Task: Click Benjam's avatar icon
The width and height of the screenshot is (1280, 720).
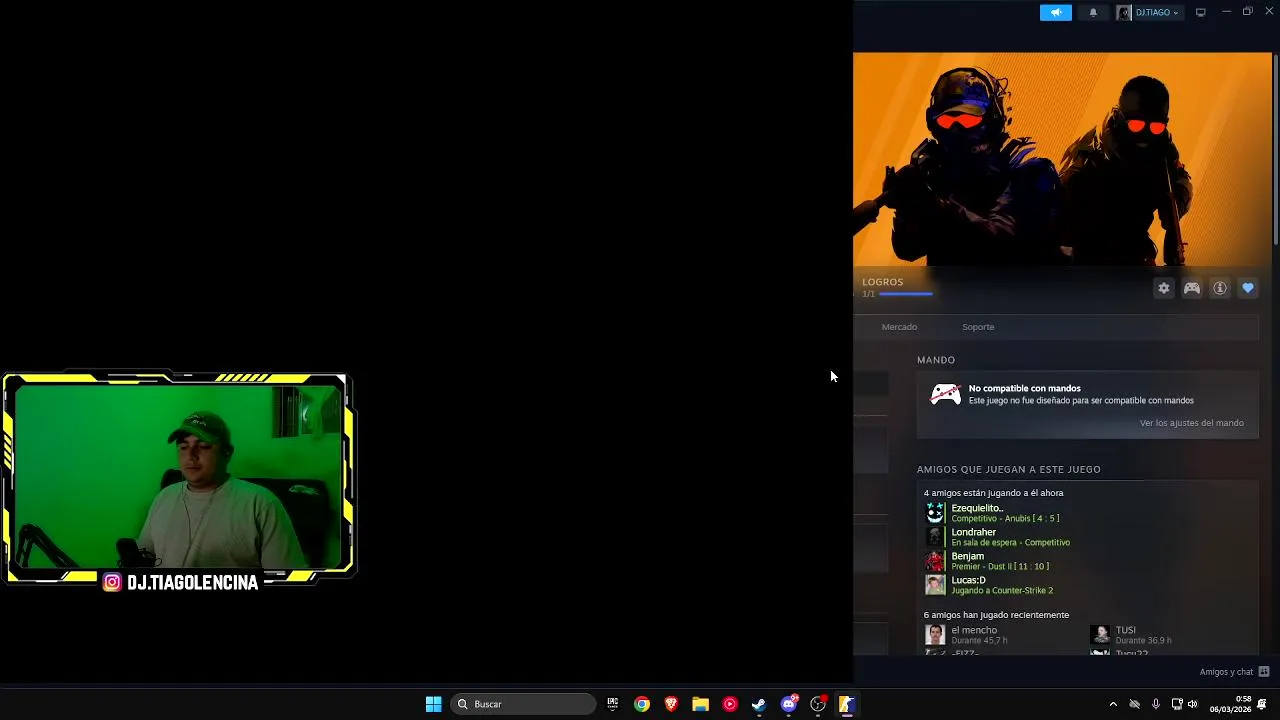Action: point(935,561)
